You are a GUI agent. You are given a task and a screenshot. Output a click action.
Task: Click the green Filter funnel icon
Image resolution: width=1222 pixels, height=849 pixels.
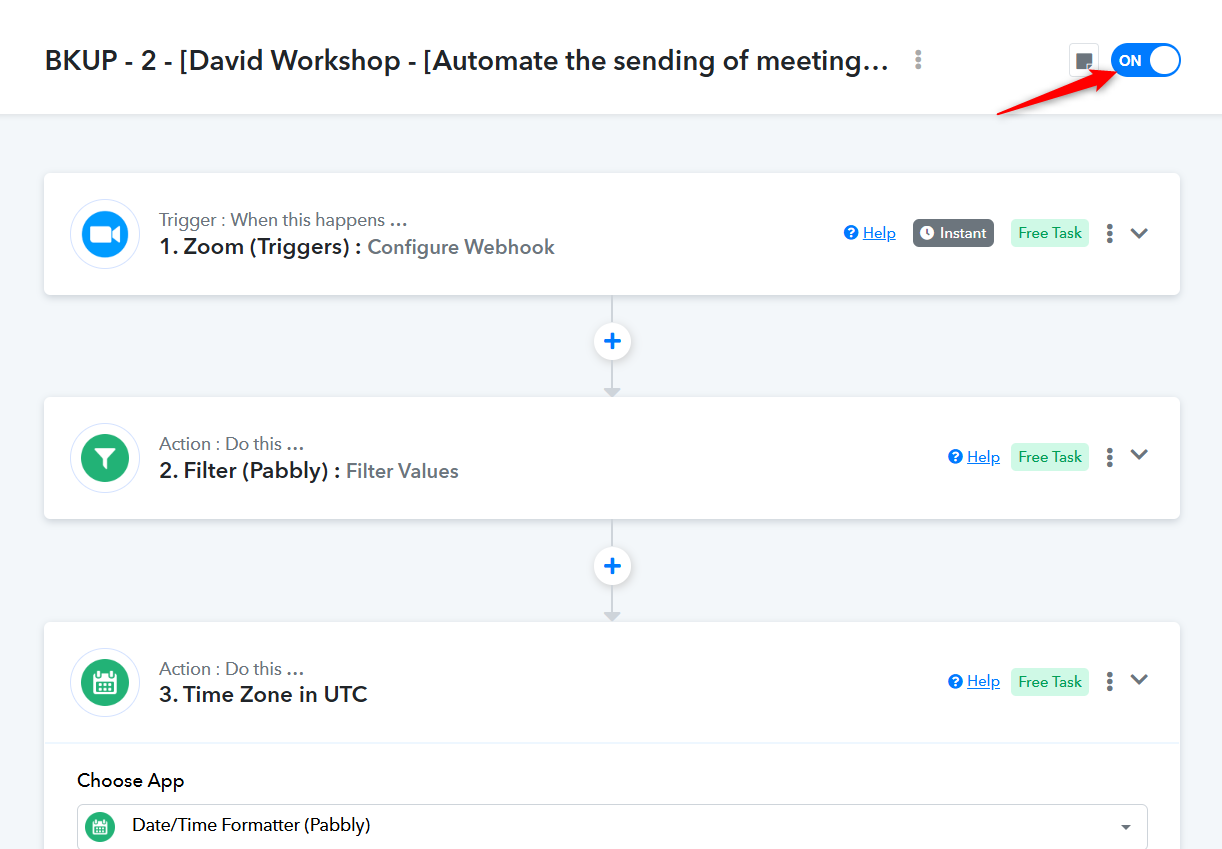(x=105, y=458)
